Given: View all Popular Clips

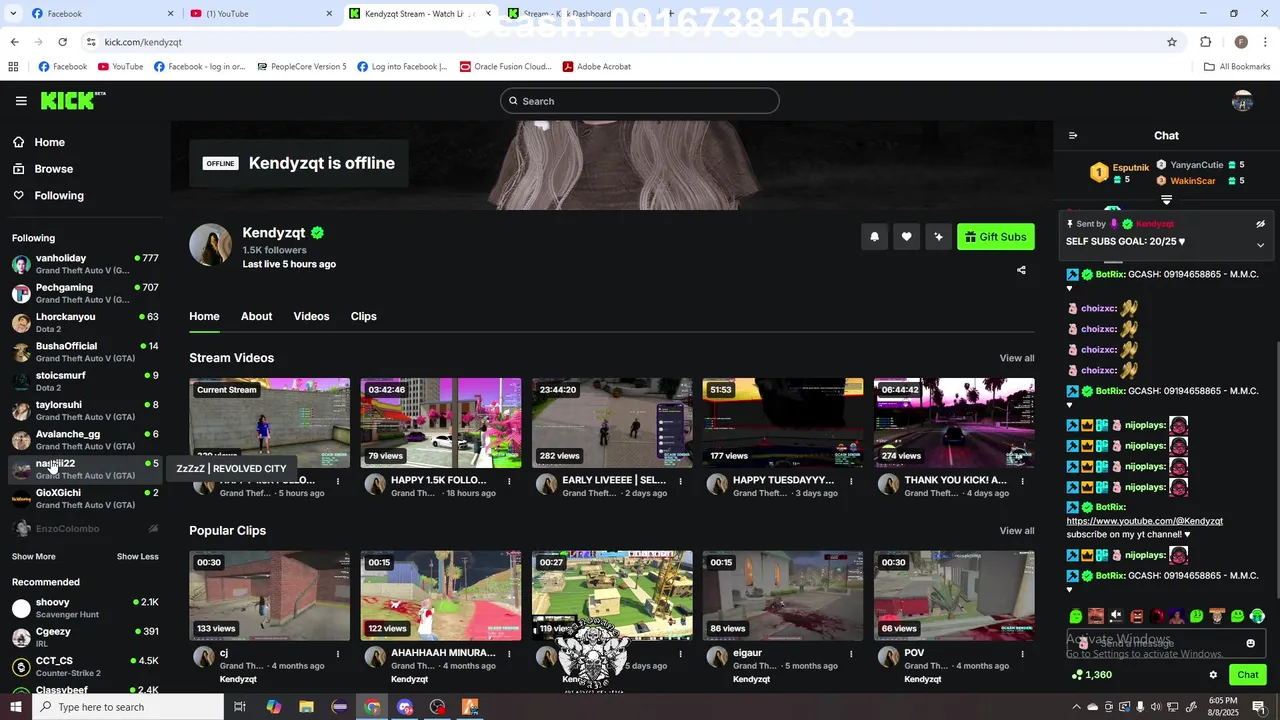Looking at the screenshot, I should 1016,531.
